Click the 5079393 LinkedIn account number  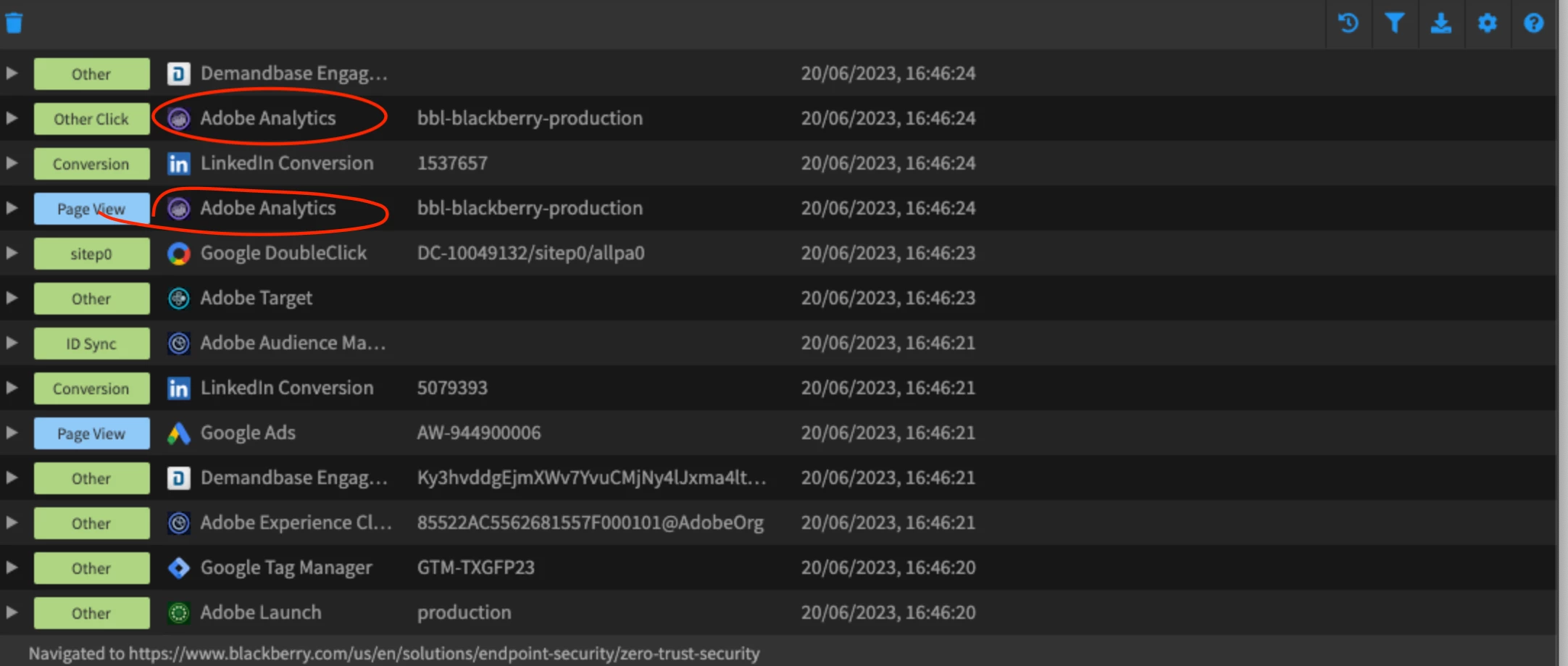coord(452,388)
